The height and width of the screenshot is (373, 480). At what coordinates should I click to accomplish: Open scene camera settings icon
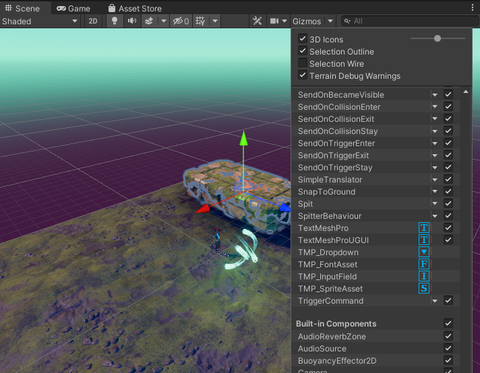(x=274, y=21)
